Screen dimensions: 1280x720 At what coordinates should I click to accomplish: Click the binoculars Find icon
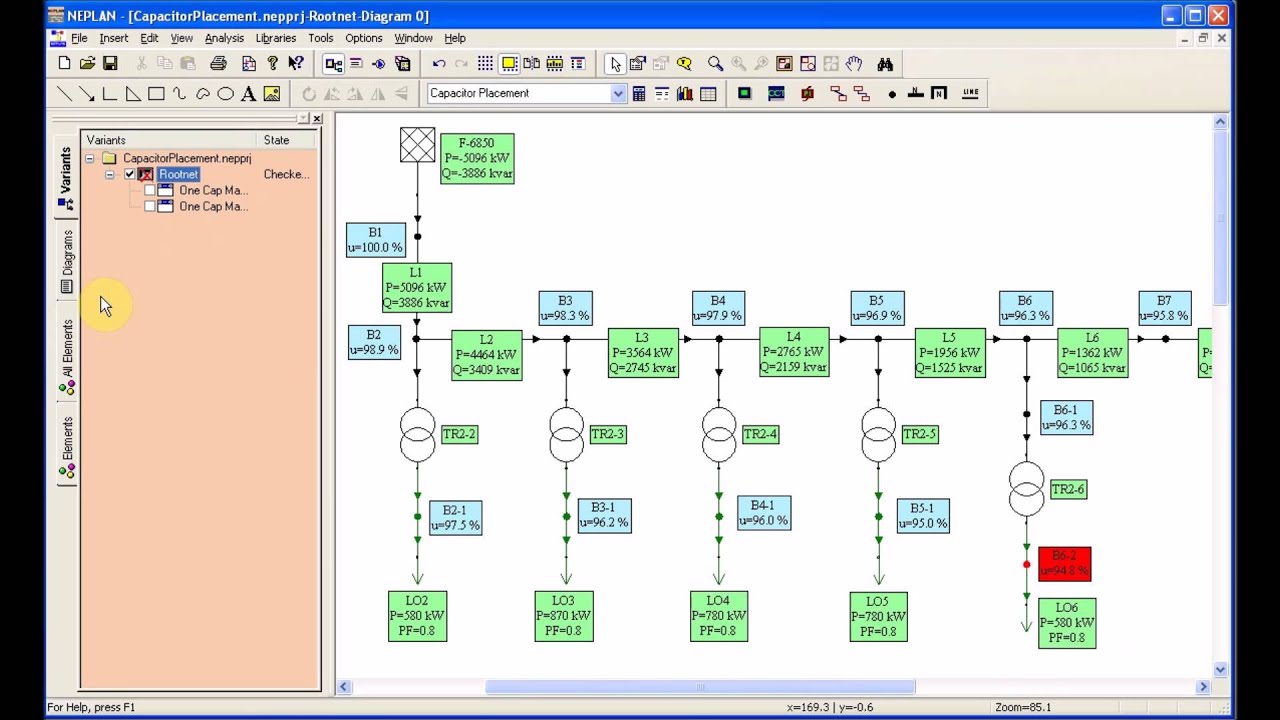(885, 64)
